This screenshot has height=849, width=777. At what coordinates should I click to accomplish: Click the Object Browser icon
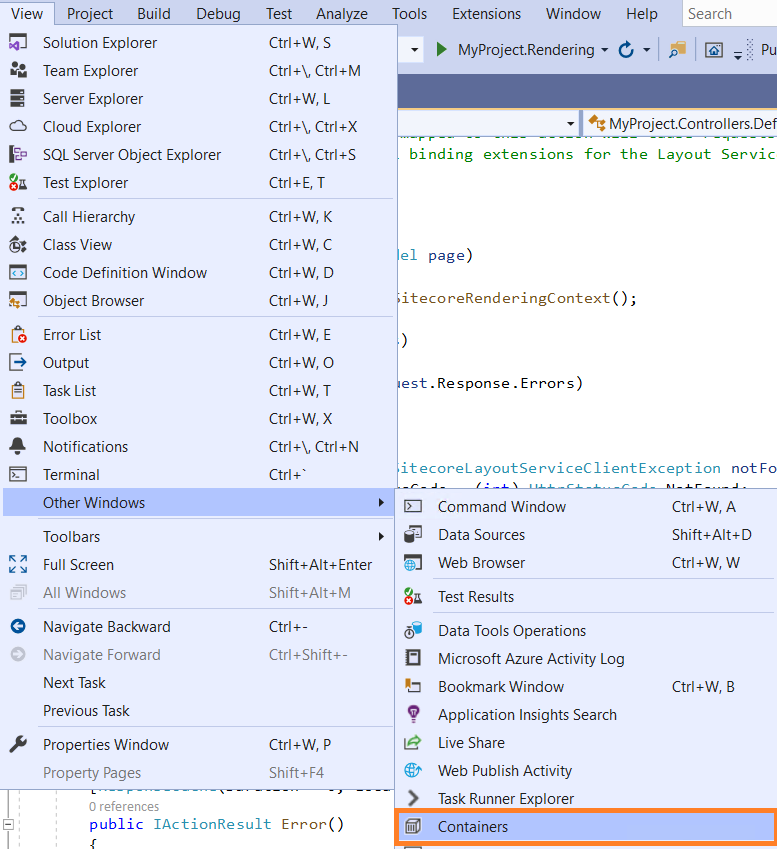coord(18,301)
